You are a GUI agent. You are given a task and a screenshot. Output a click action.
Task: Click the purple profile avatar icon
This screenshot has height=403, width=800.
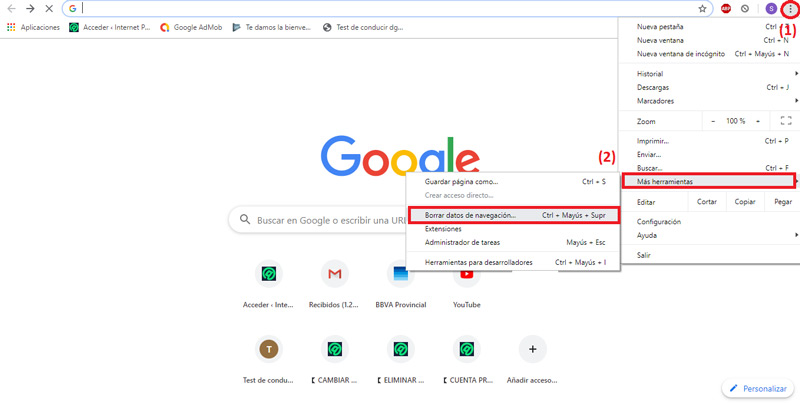(771, 8)
